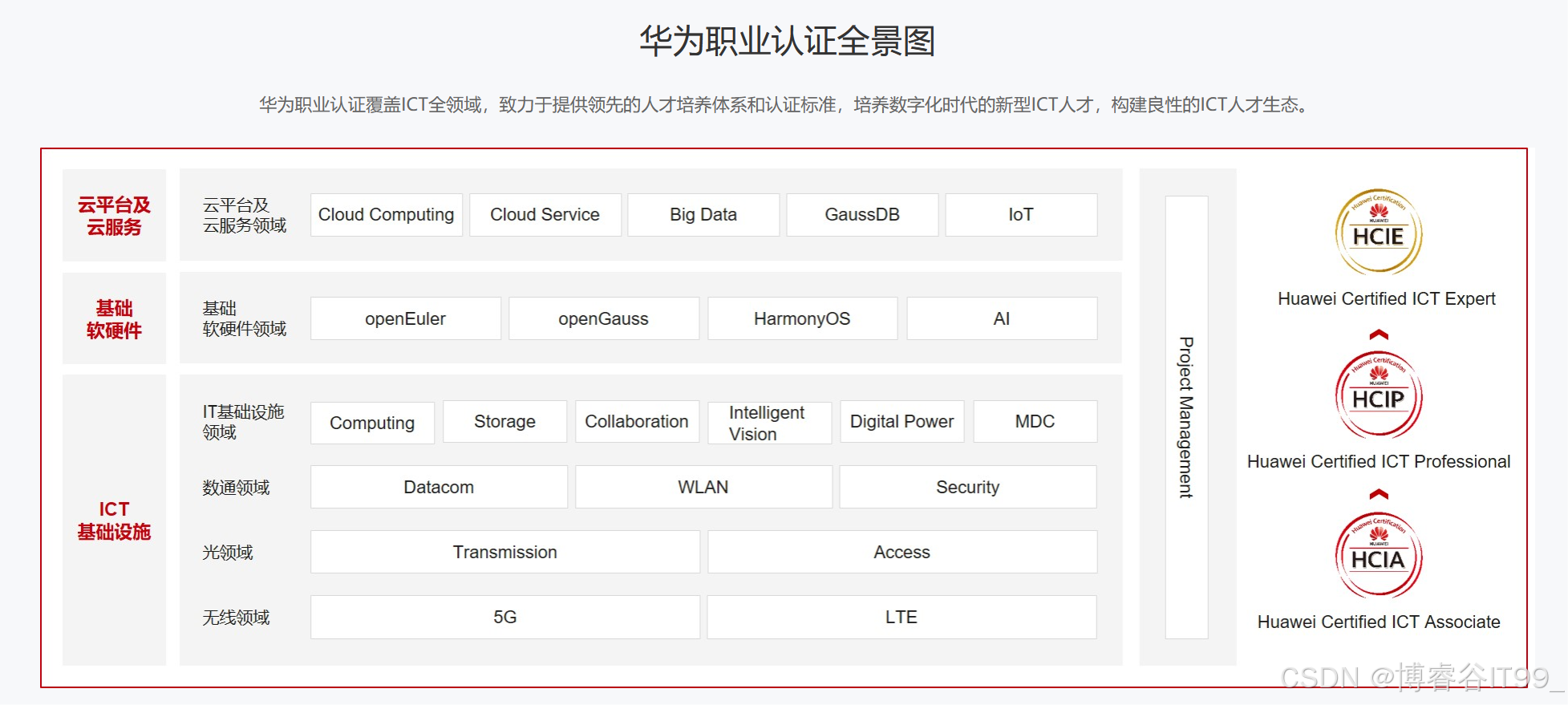Open the Intelligent Vision certification box
Screen dimensions: 1568x705
(x=770, y=423)
